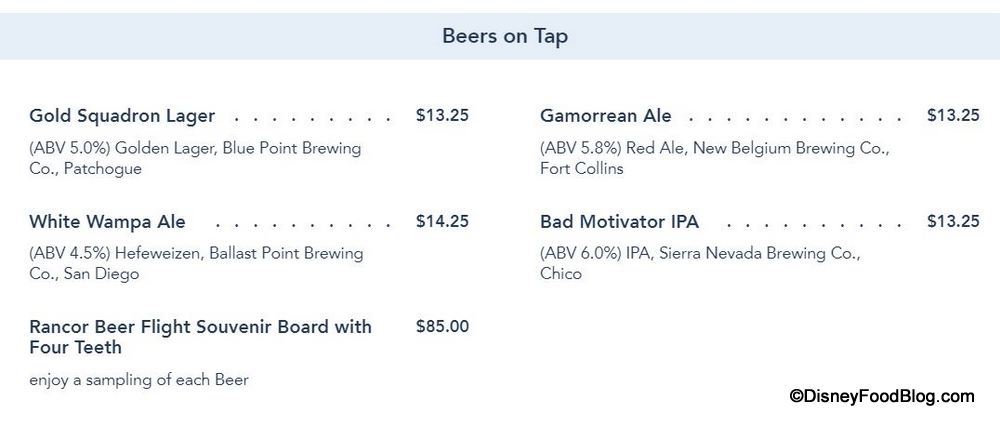
Task: Select the Gamorrean Ale menu item
Action: [x=605, y=116]
